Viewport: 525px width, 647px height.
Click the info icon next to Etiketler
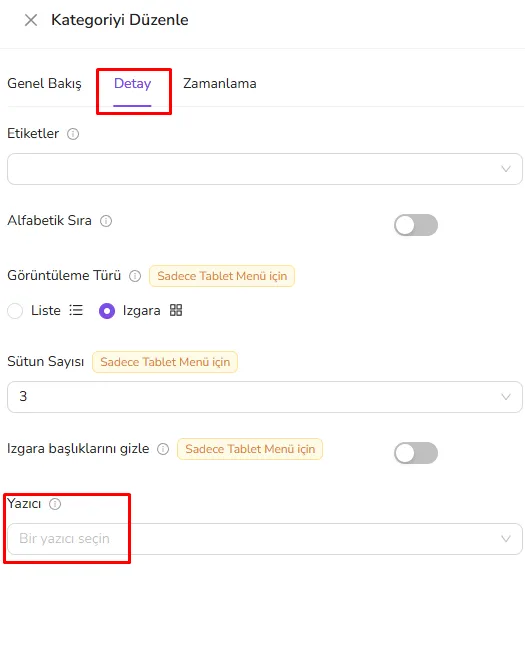tap(73, 134)
